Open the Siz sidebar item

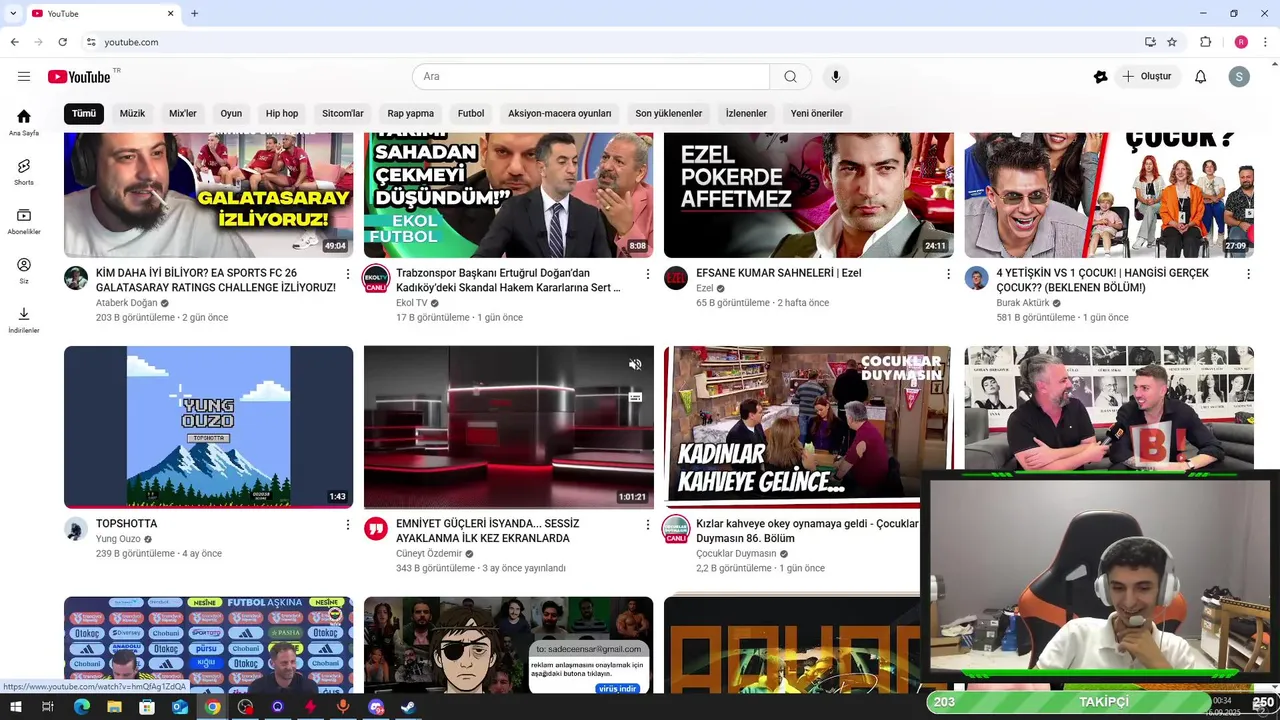point(24,270)
